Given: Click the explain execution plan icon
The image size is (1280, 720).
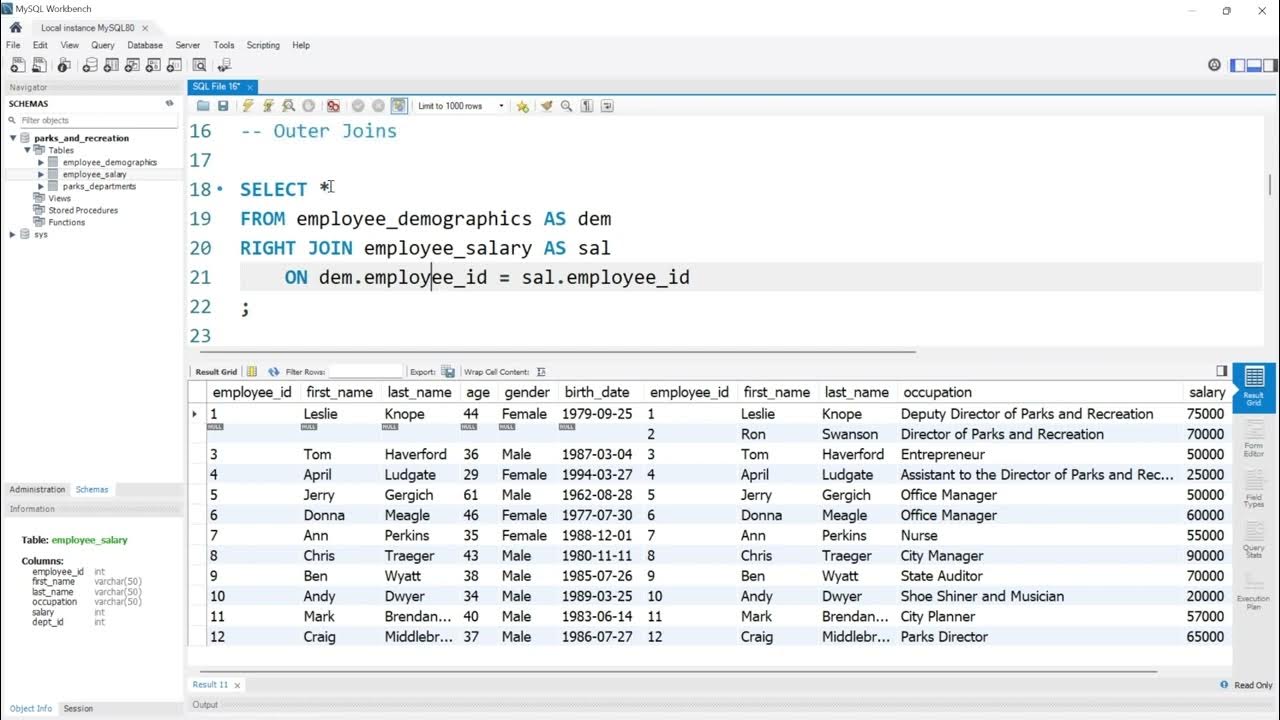Looking at the screenshot, I should click(288, 106).
